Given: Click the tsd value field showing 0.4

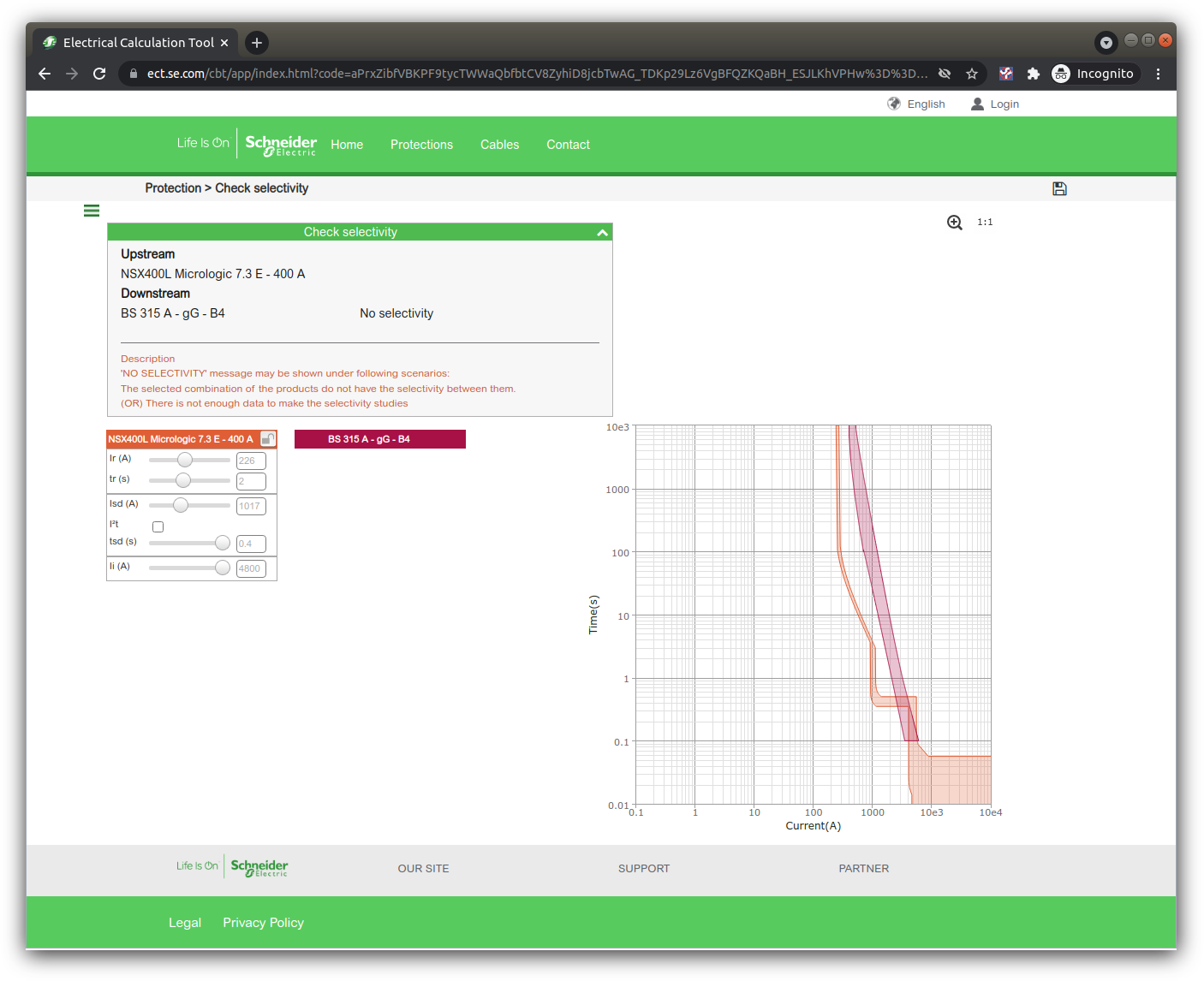Looking at the screenshot, I should pos(251,544).
